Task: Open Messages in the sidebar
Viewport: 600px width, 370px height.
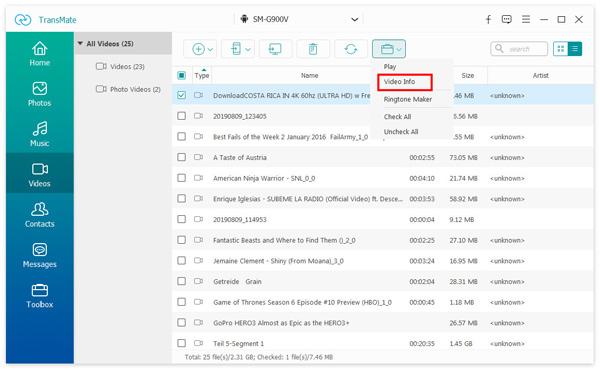Action: 39,256
